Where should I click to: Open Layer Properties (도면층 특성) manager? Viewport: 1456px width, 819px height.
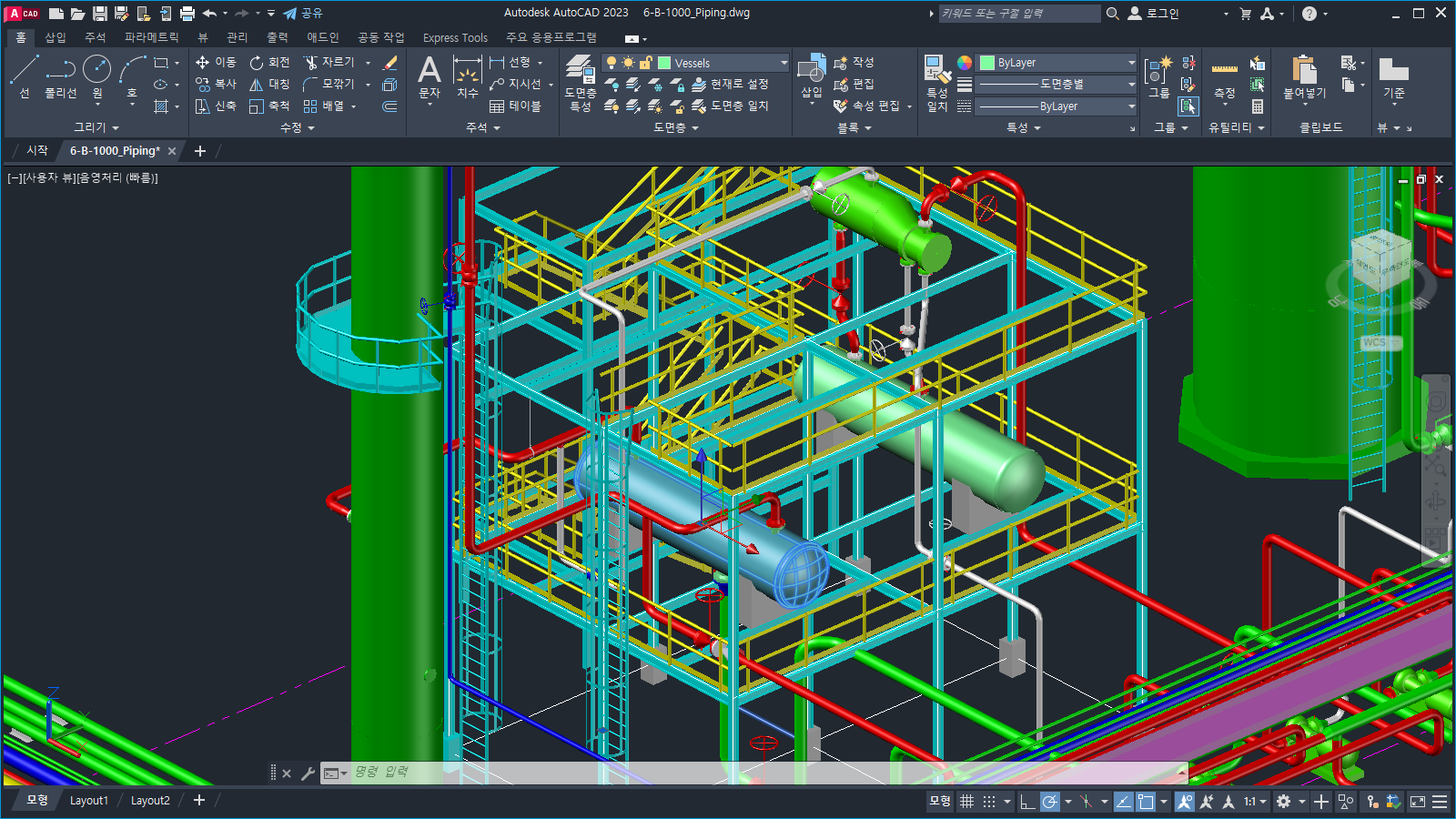pyautogui.click(x=581, y=82)
